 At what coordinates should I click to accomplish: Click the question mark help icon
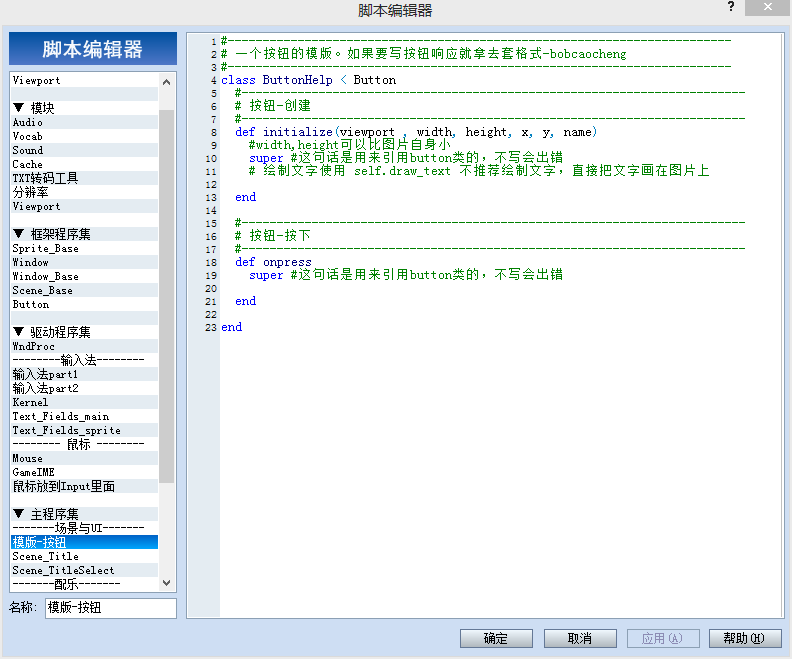tap(730, 7)
